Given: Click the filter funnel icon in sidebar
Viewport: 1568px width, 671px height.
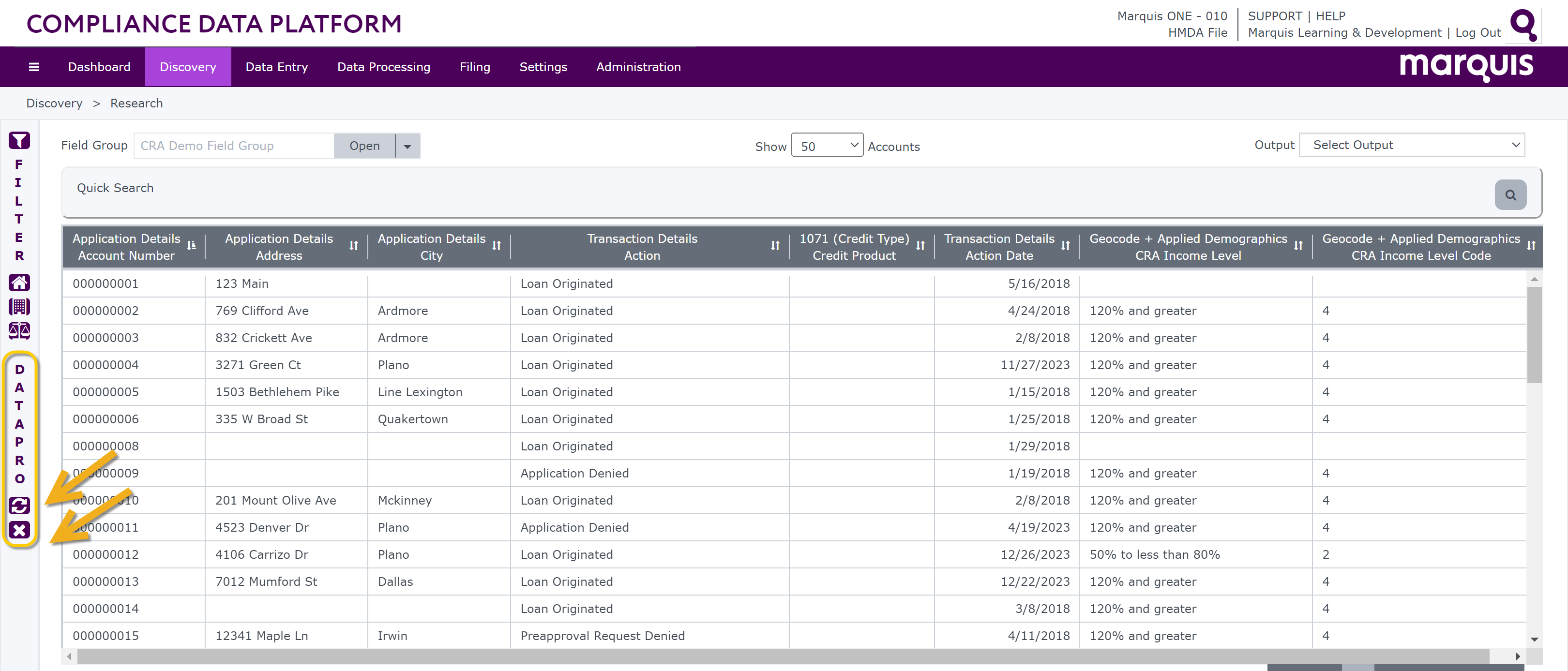Looking at the screenshot, I should point(19,140).
